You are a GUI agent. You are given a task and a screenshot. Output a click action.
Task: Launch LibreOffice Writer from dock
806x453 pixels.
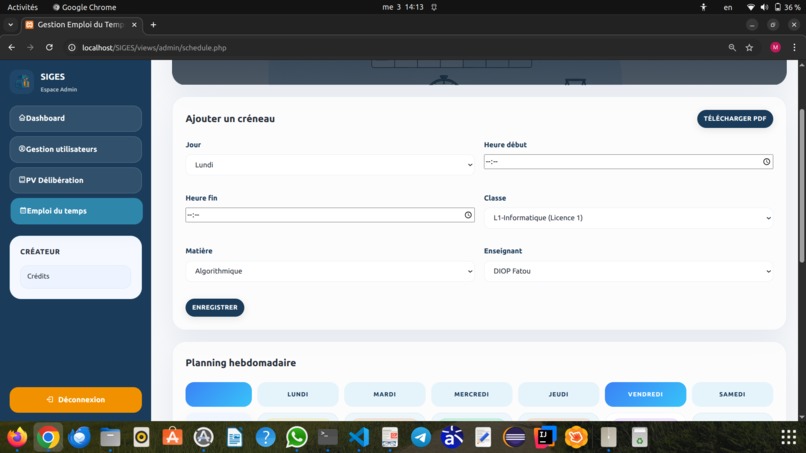(x=234, y=438)
